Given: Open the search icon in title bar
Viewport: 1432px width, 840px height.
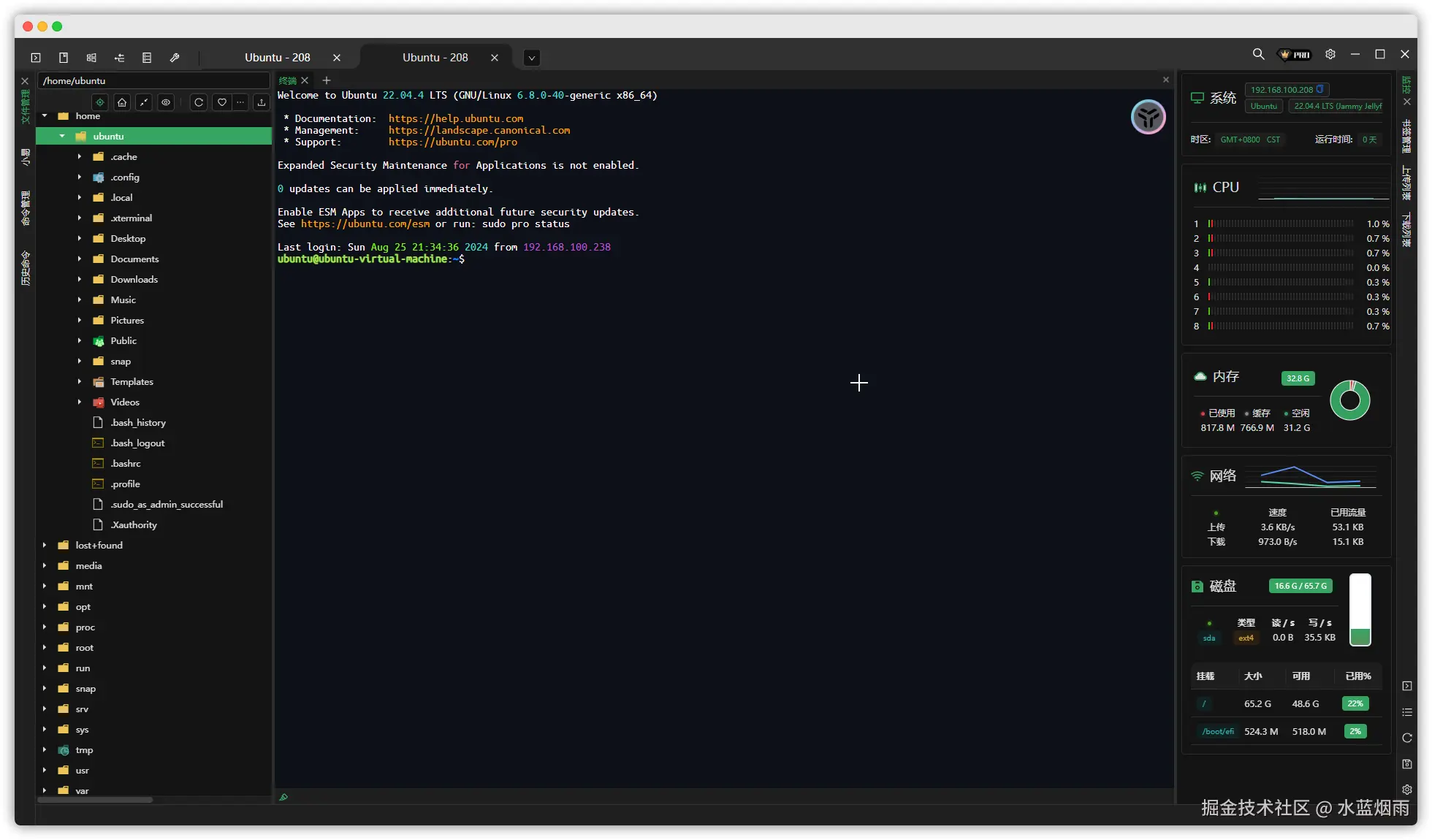Looking at the screenshot, I should (x=1258, y=55).
